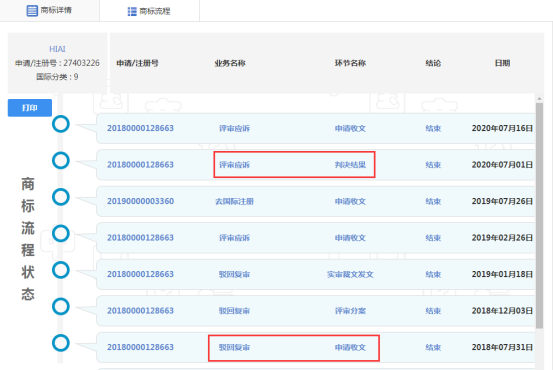Image resolution: width=553 pixels, height=370 pixels.
Task: Click the 日期 column header
Action: [x=502, y=63]
